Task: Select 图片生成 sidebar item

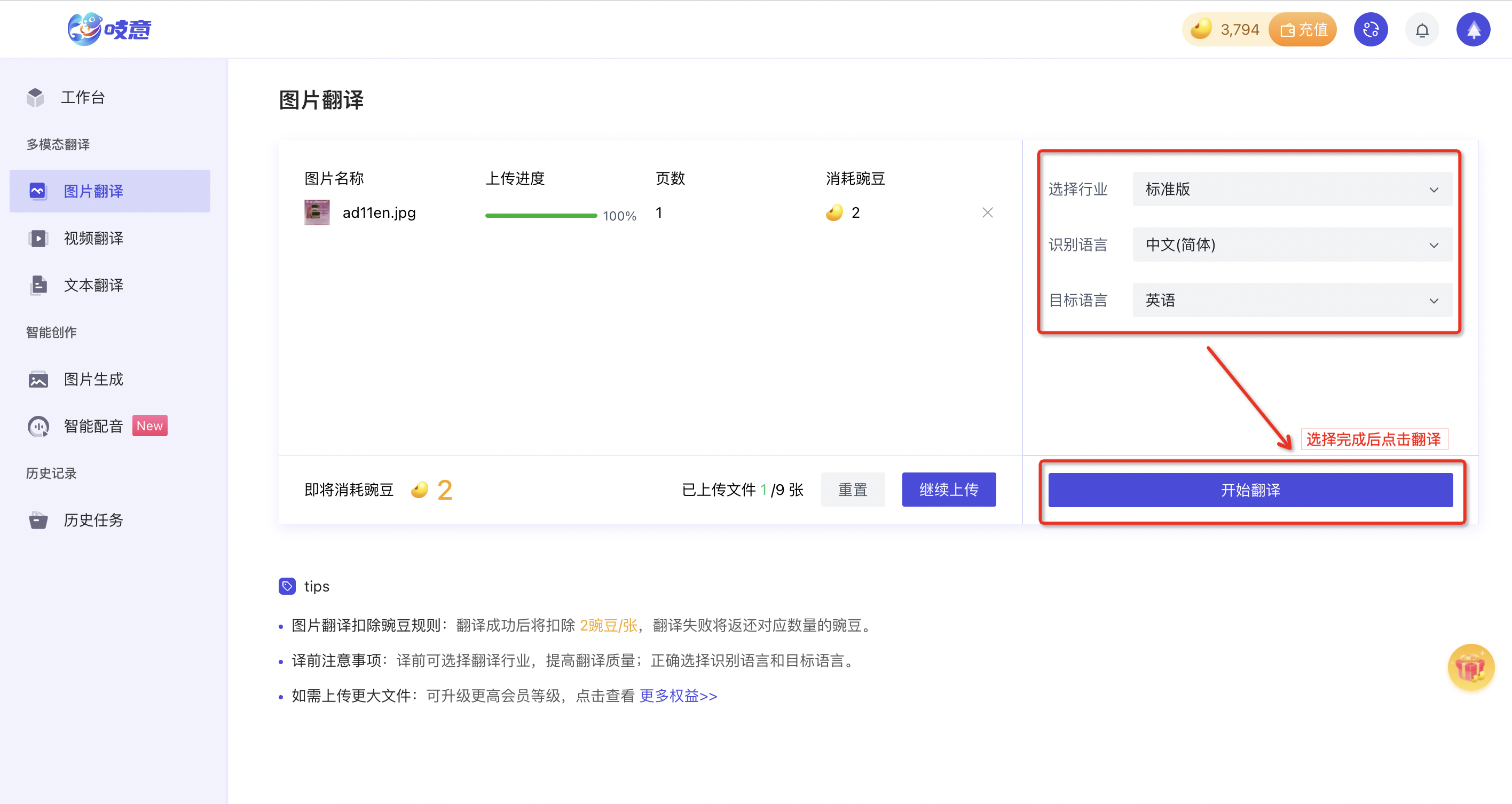Action: (93, 379)
